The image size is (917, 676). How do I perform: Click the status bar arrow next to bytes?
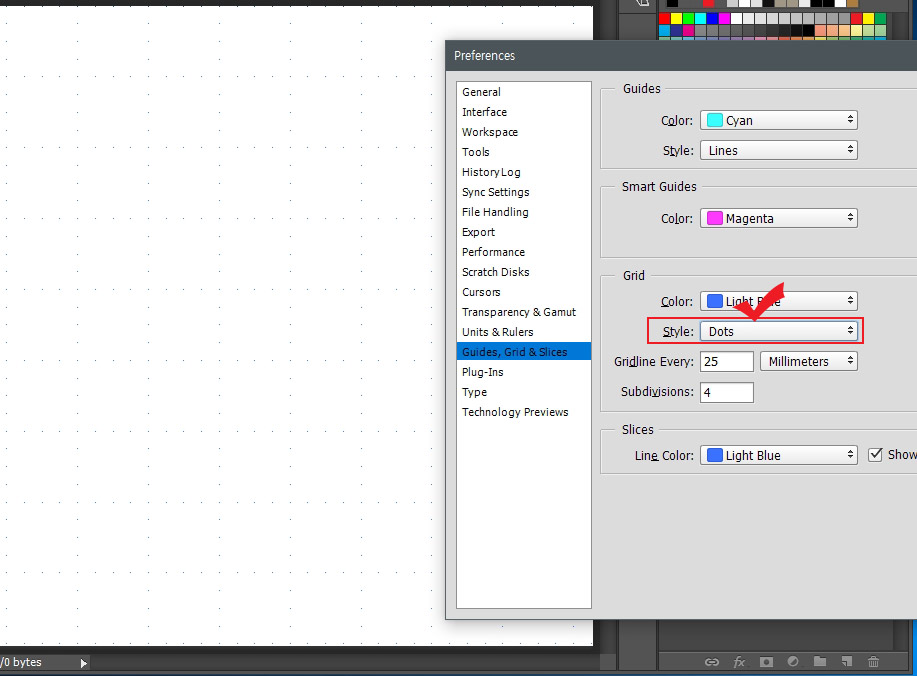pos(84,663)
